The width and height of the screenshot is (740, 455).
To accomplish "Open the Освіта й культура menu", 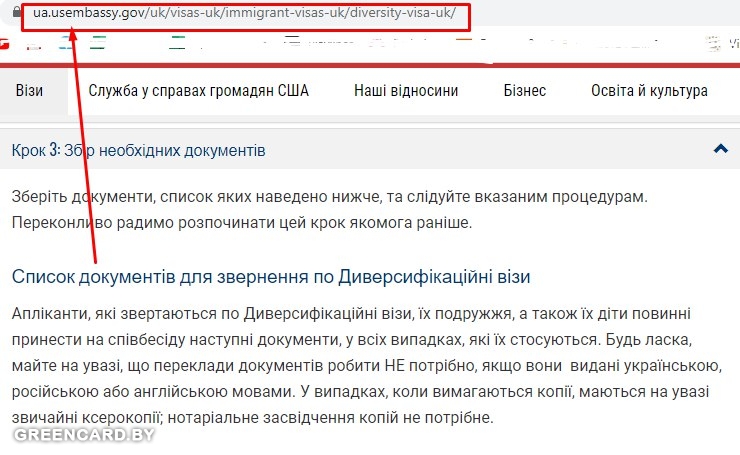I will (649, 91).
